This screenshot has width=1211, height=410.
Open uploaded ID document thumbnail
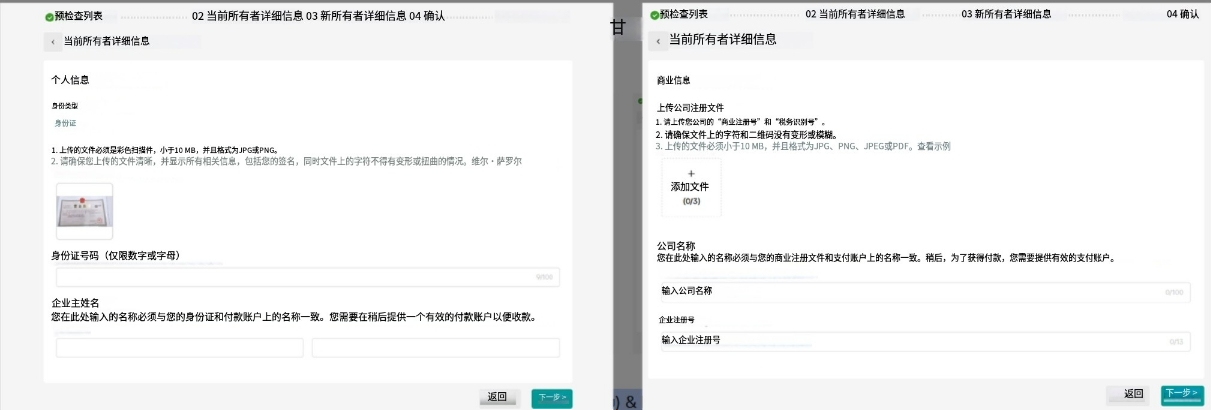click(x=85, y=210)
